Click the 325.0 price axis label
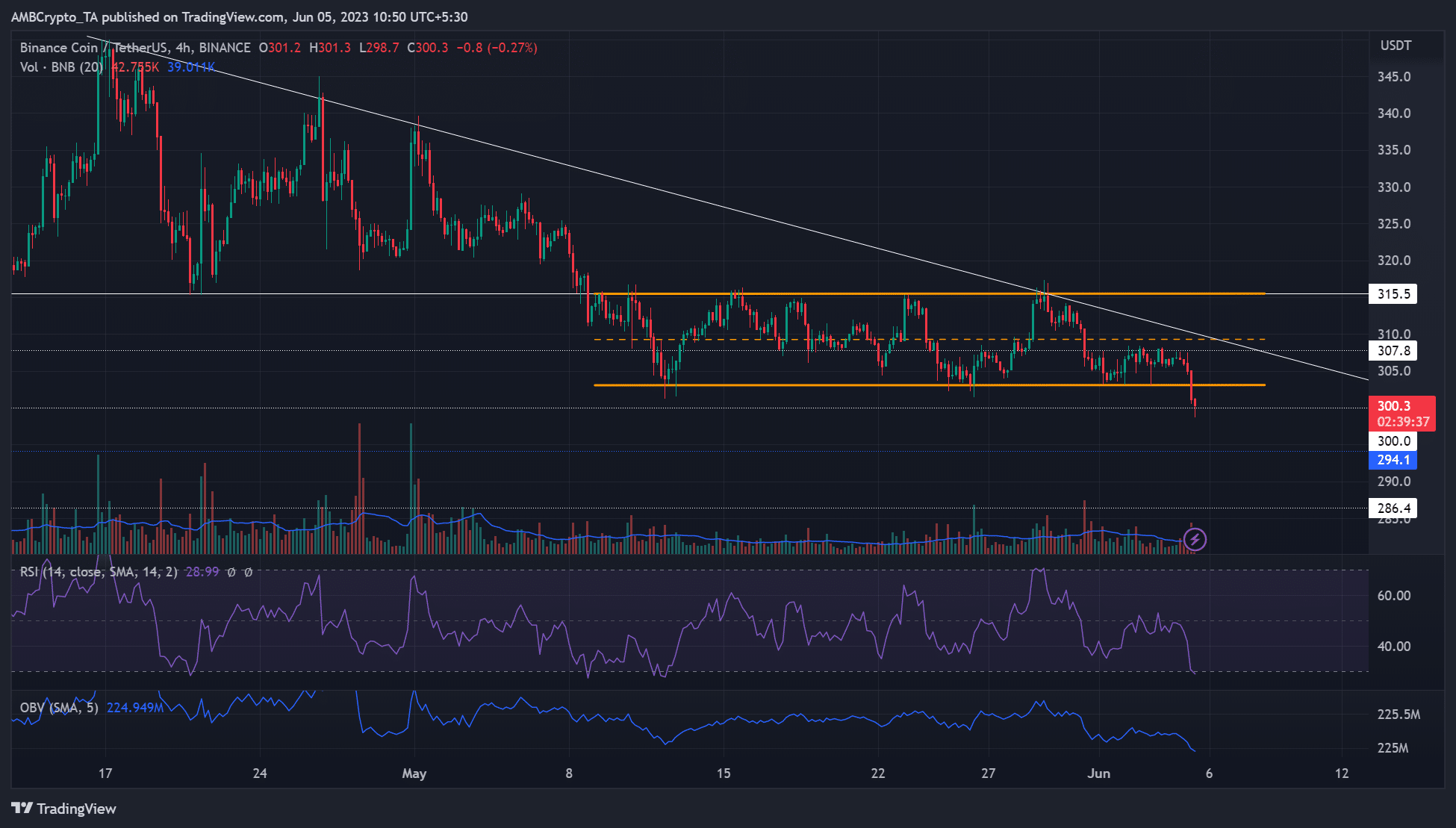Image resolution: width=1456 pixels, height=828 pixels. [1394, 224]
